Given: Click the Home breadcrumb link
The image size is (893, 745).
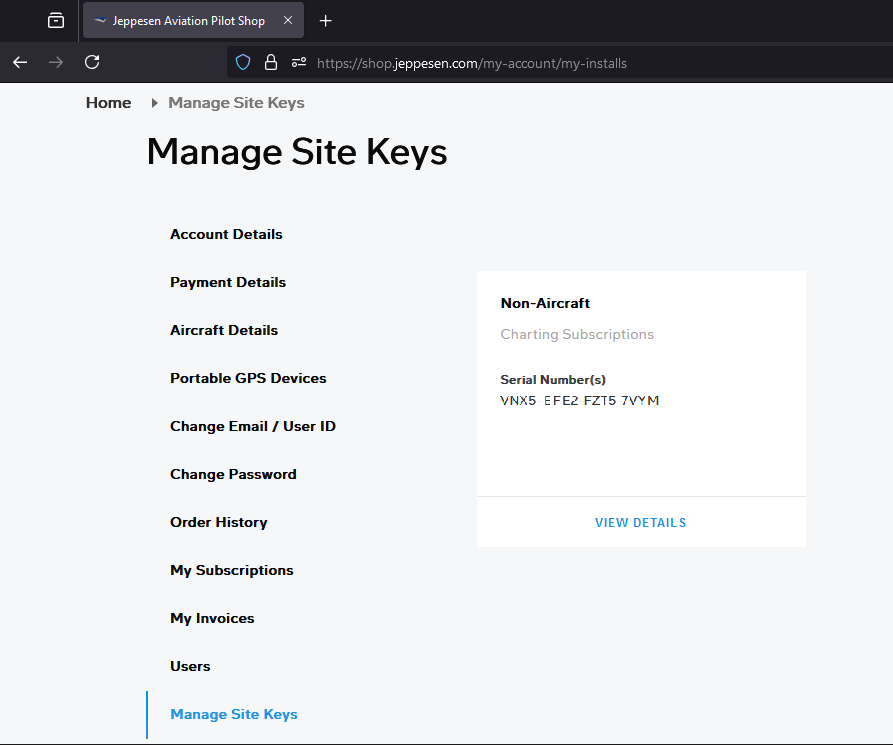Looking at the screenshot, I should [x=108, y=103].
